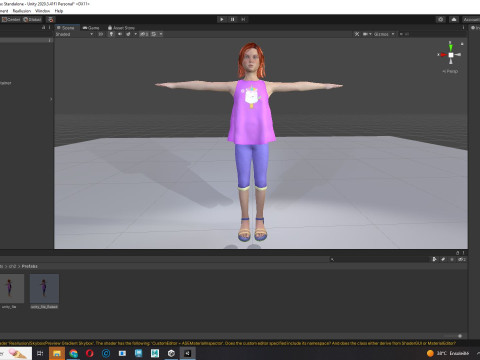
Task: Click the snap settings icon beside Global
Action: pos(50,20)
